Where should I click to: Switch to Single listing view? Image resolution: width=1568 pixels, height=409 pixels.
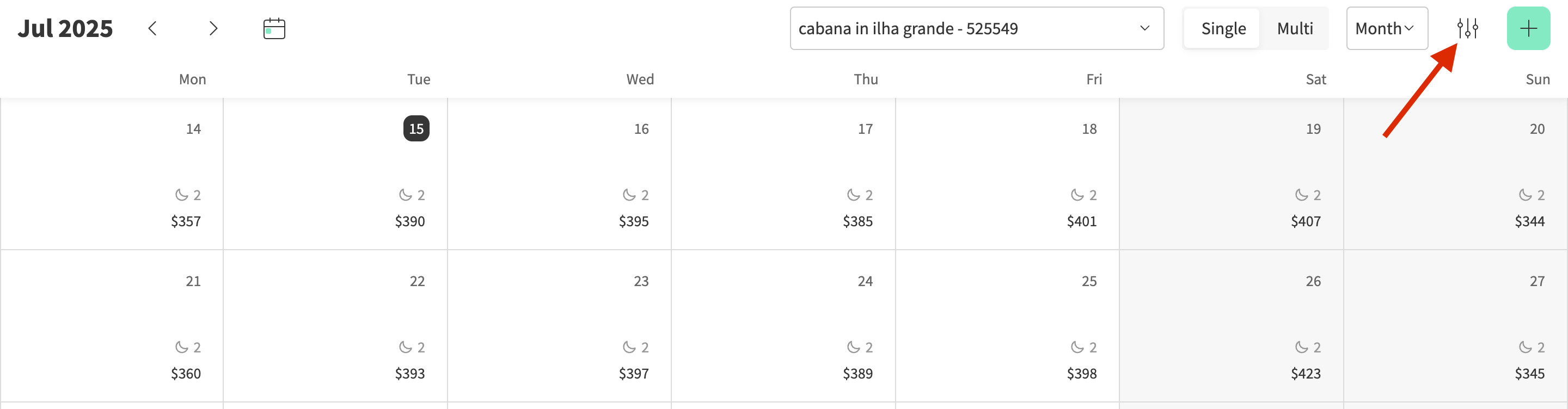1223,29
